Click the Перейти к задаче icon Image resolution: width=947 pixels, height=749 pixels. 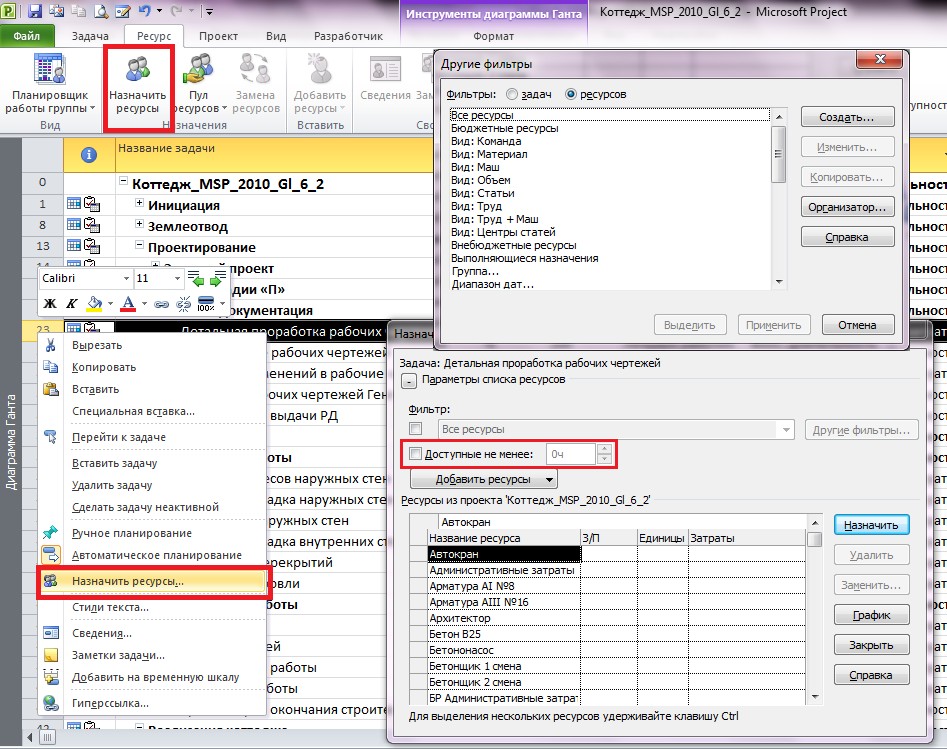pos(51,436)
